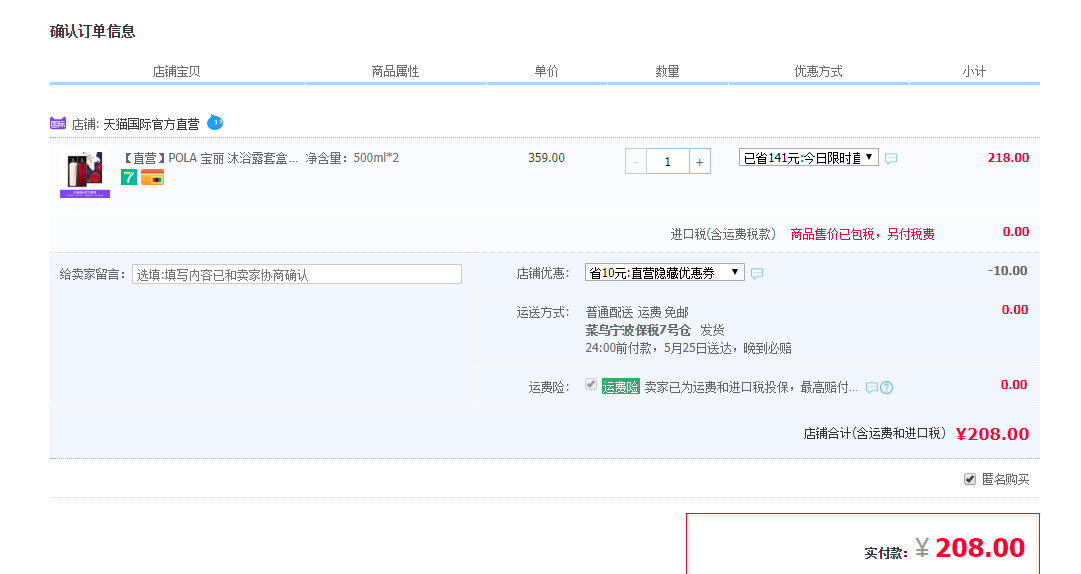Click the orange credit card payment icon

tap(152, 178)
